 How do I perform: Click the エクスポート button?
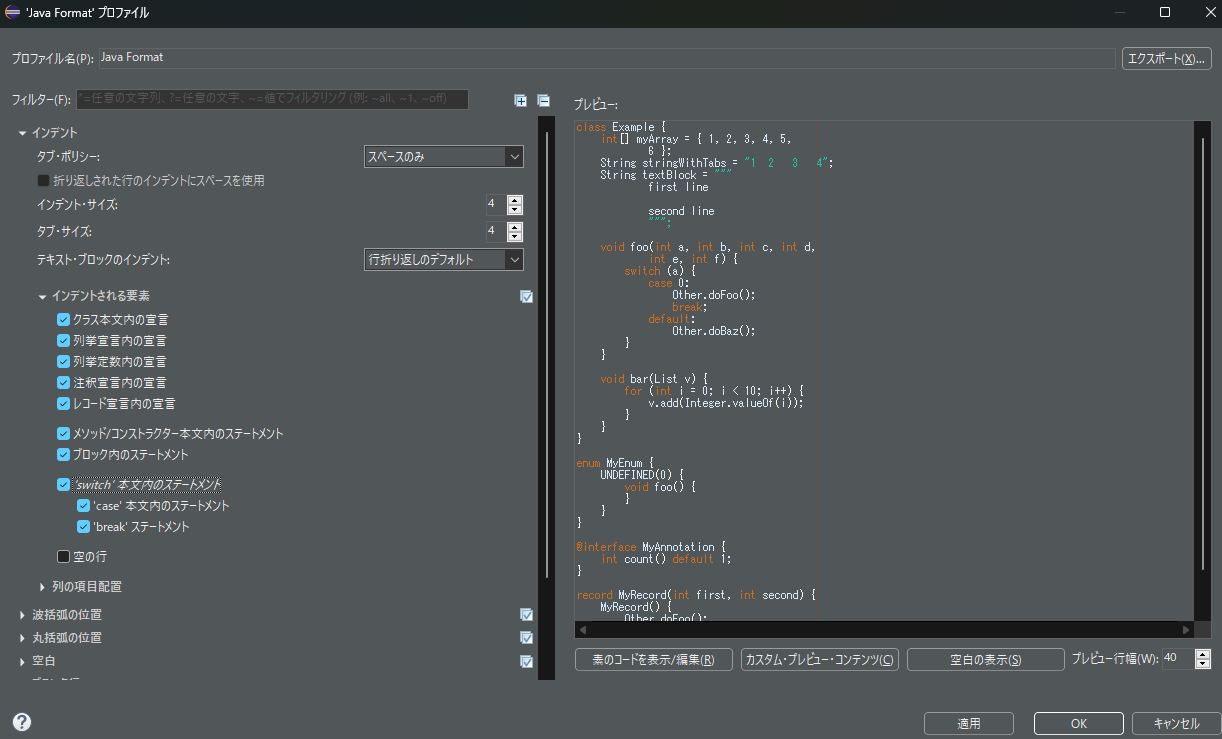(1166, 59)
